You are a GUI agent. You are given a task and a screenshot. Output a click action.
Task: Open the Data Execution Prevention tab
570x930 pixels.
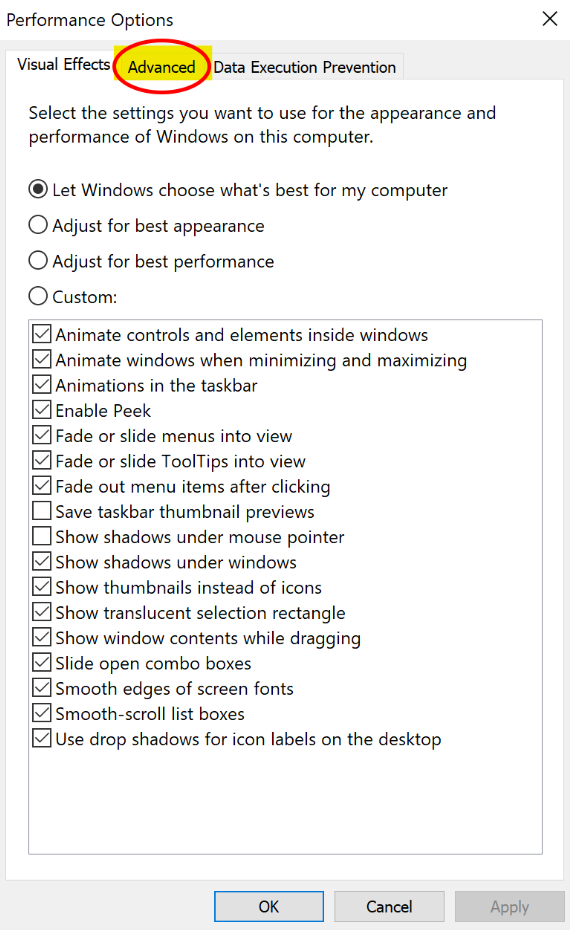click(x=305, y=67)
